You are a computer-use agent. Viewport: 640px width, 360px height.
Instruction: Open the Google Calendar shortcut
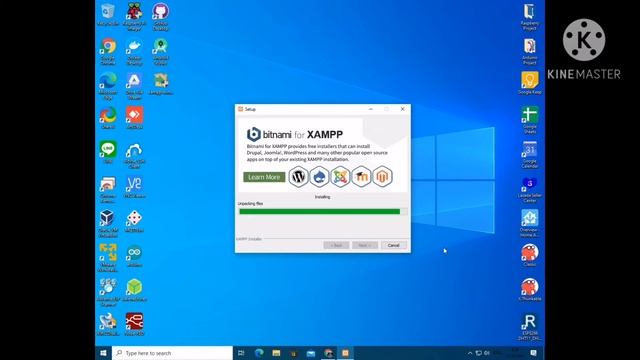coord(529,150)
